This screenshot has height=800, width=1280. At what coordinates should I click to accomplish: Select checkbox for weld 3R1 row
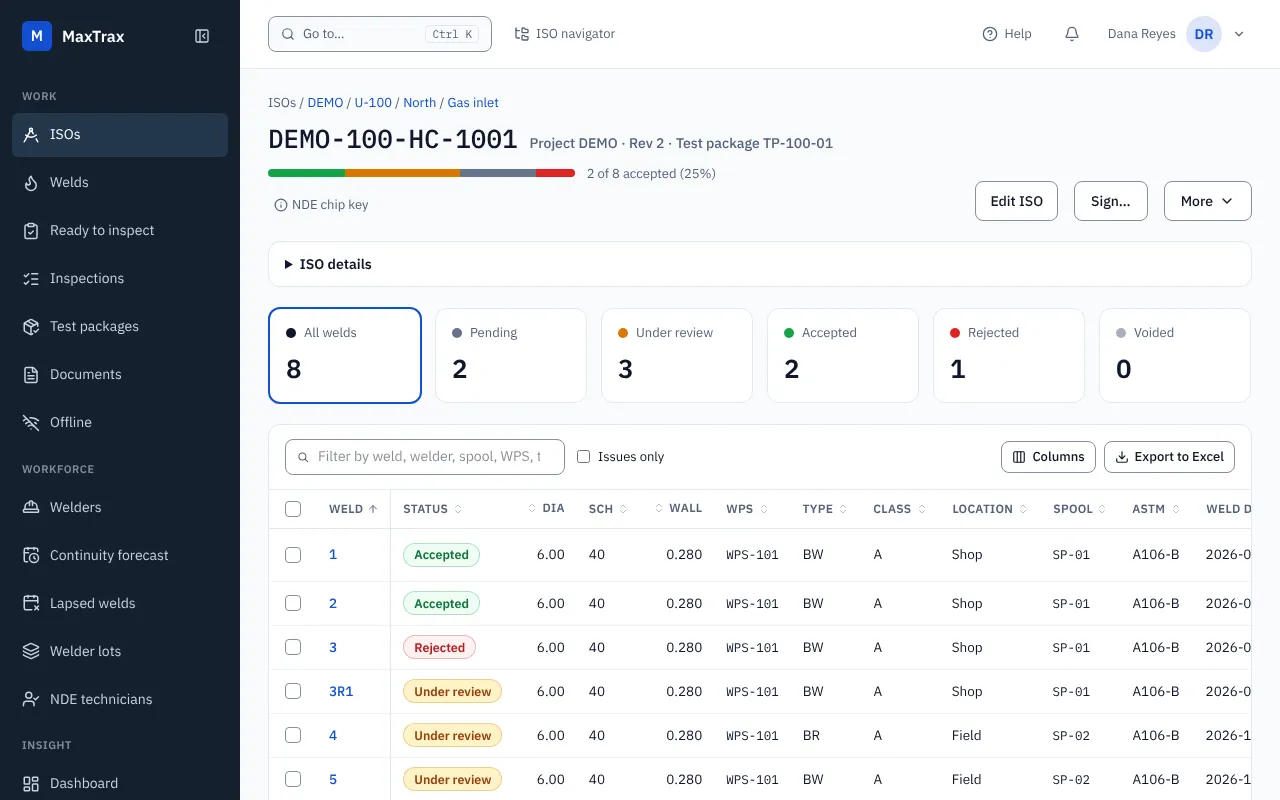click(x=293, y=691)
